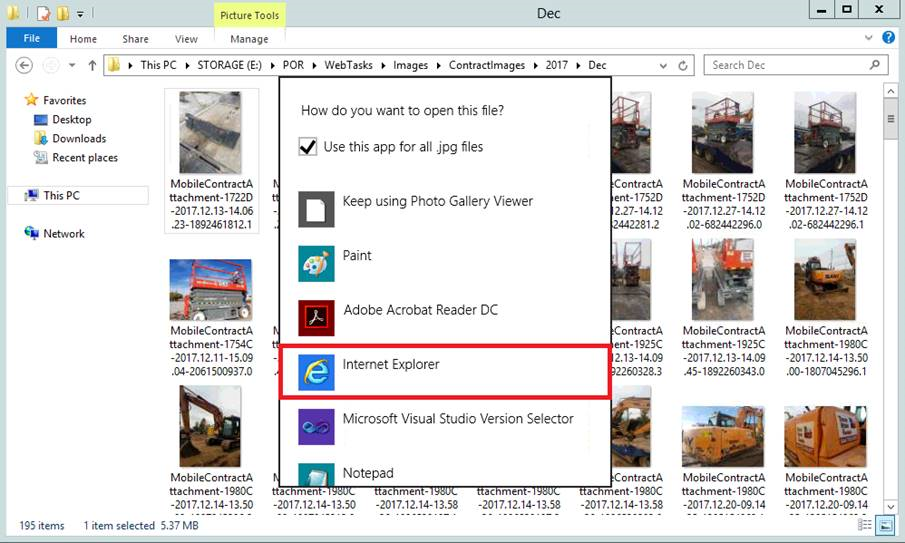Click the Adobe Acrobat Reader DC icon
The height and width of the screenshot is (543, 905).
316,317
